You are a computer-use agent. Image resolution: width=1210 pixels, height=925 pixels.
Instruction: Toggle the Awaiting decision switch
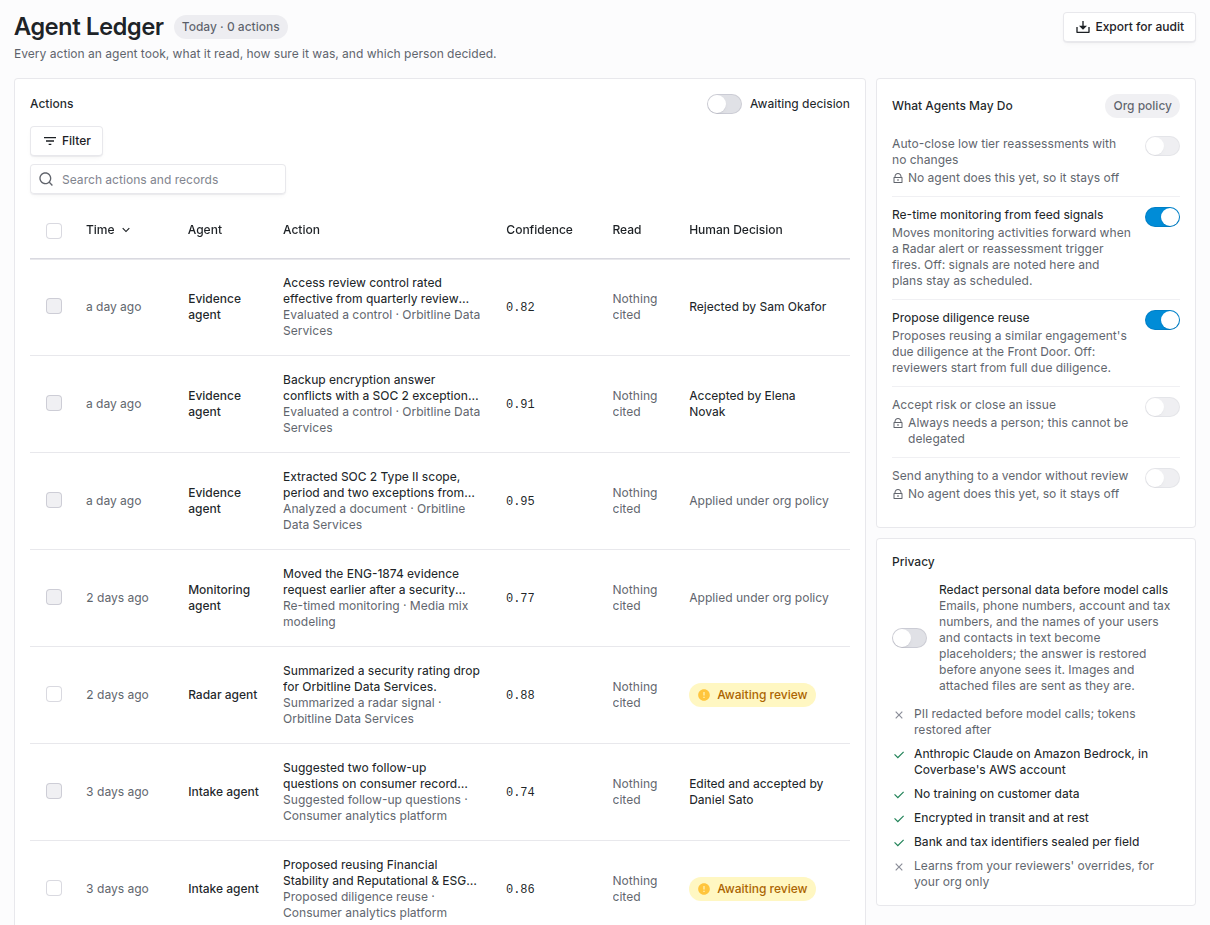(x=724, y=104)
